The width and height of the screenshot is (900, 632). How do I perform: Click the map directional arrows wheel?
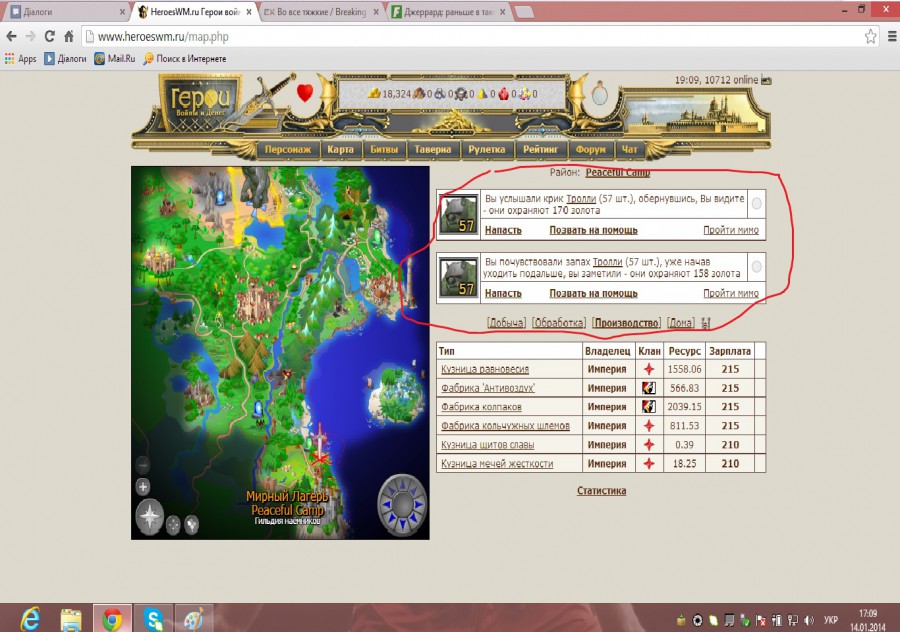click(x=402, y=504)
